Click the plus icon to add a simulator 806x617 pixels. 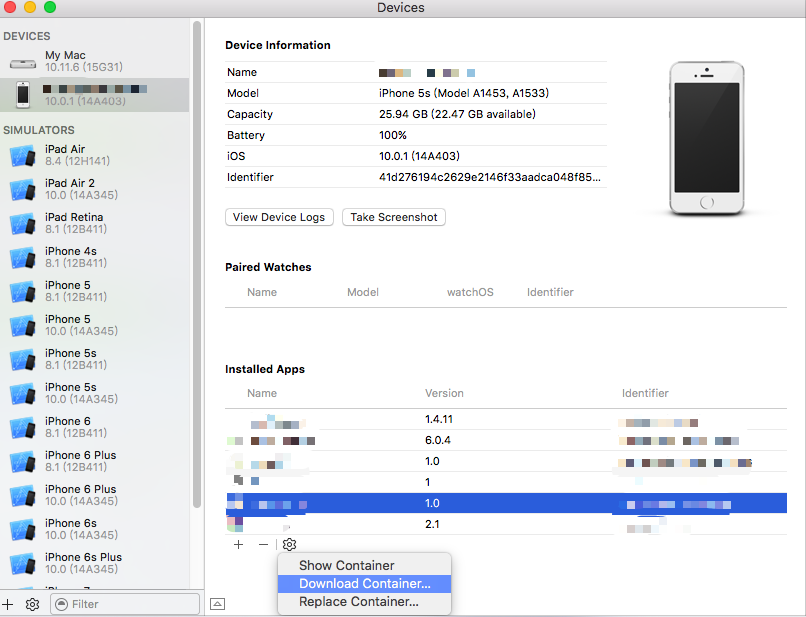point(8,604)
